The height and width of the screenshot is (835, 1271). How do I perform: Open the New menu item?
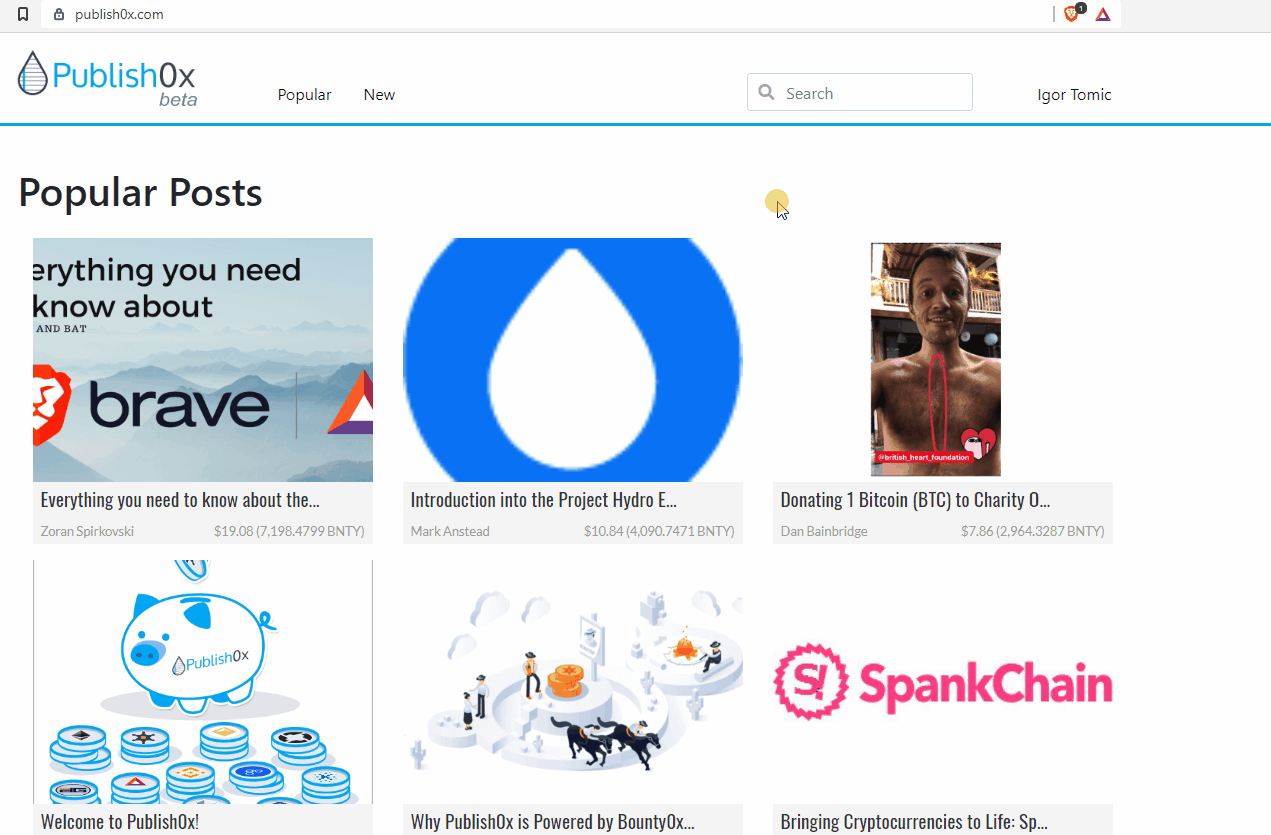[x=379, y=95]
